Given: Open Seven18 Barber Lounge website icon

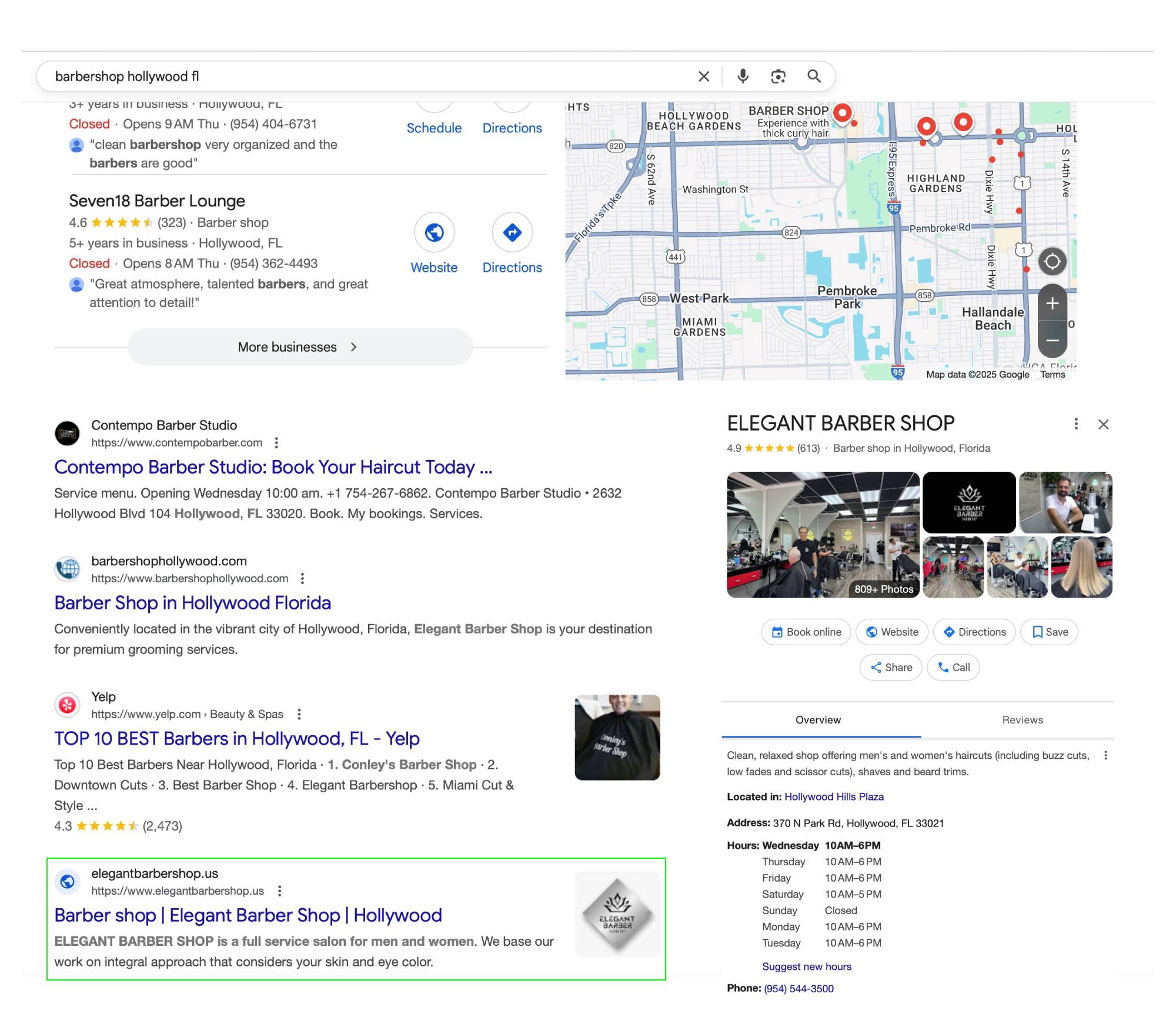Looking at the screenshot, I should pos(434,232).
